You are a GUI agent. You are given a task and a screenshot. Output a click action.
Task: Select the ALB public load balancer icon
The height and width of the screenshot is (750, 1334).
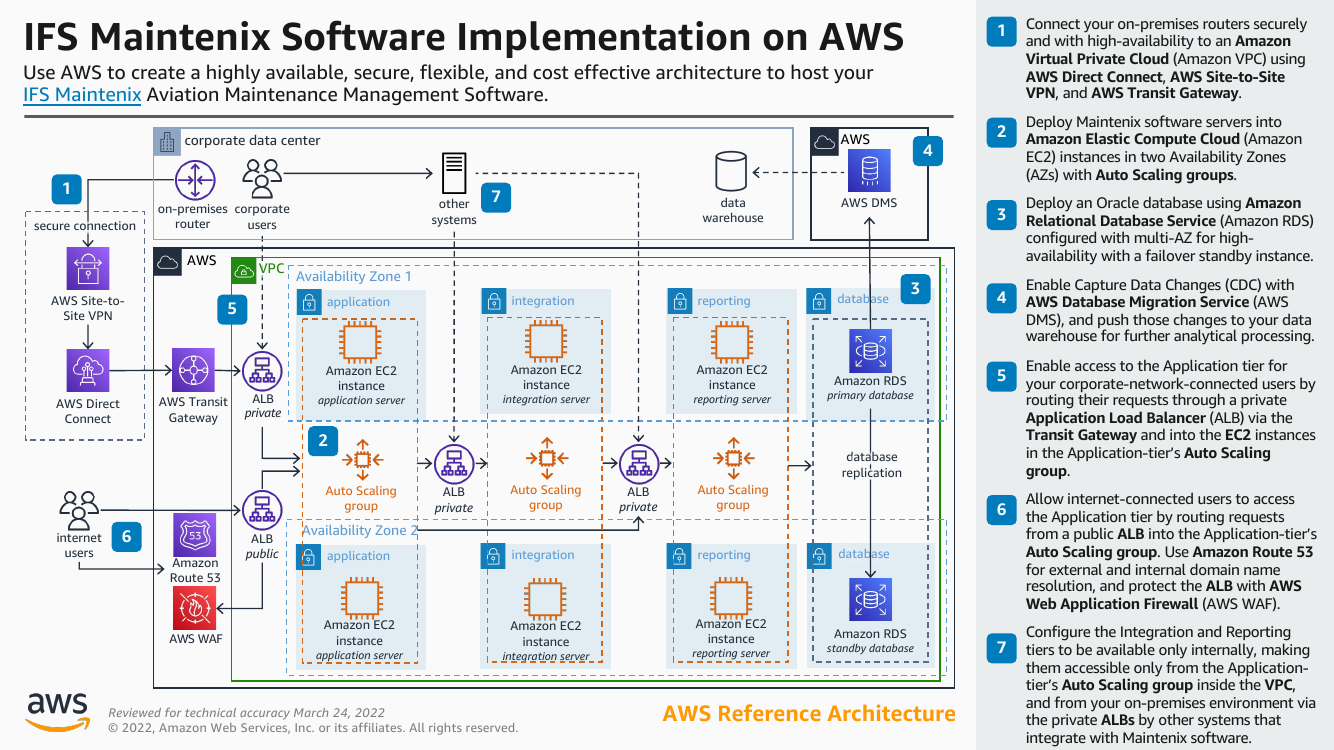pos(262,510)
